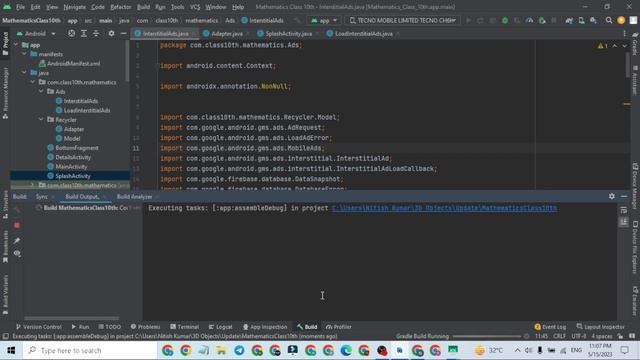Click the warning indicator in editor

602,46
